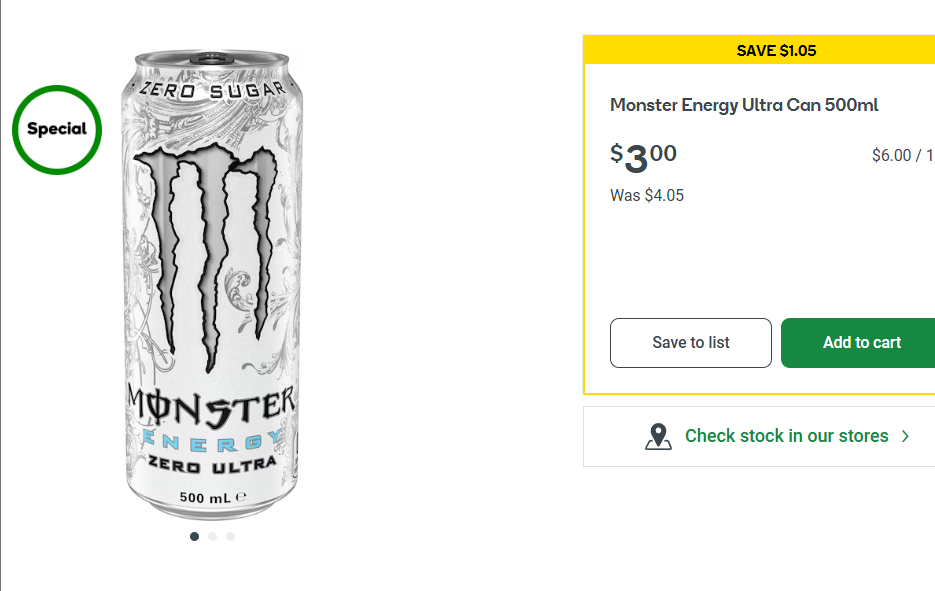Click the Monster Energy Ultra Can 500ml title
The height and width of the screenshot is (591, 935).
pyautogui.click(x=744, y=105)
